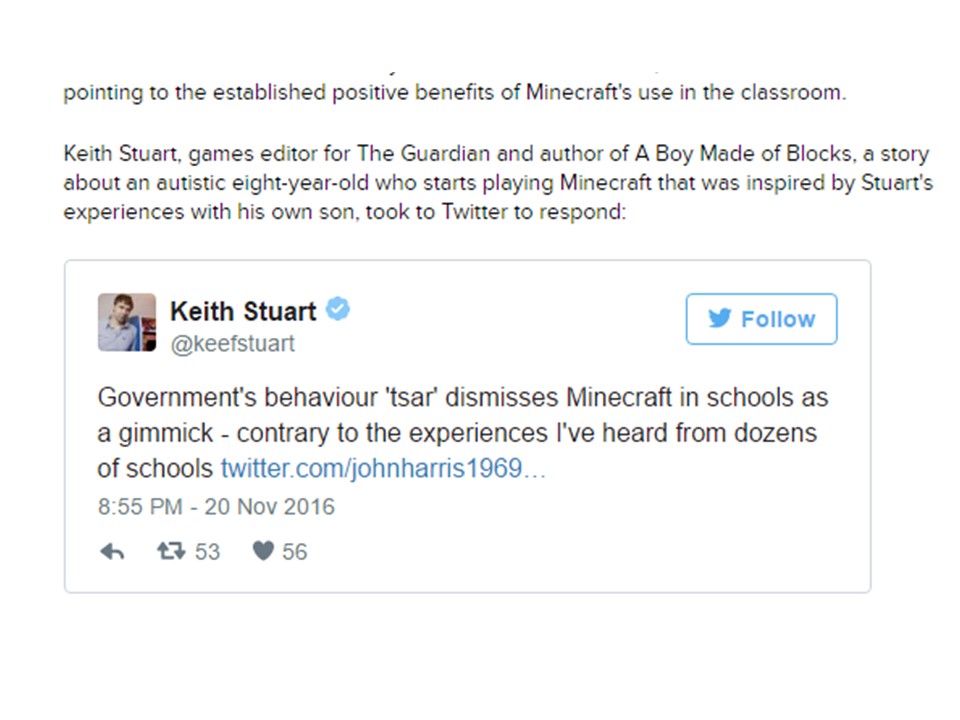The image size is (960, 720).
Task: Click the article paragraph starting Keith Stuart
Action: pos(498,182)
